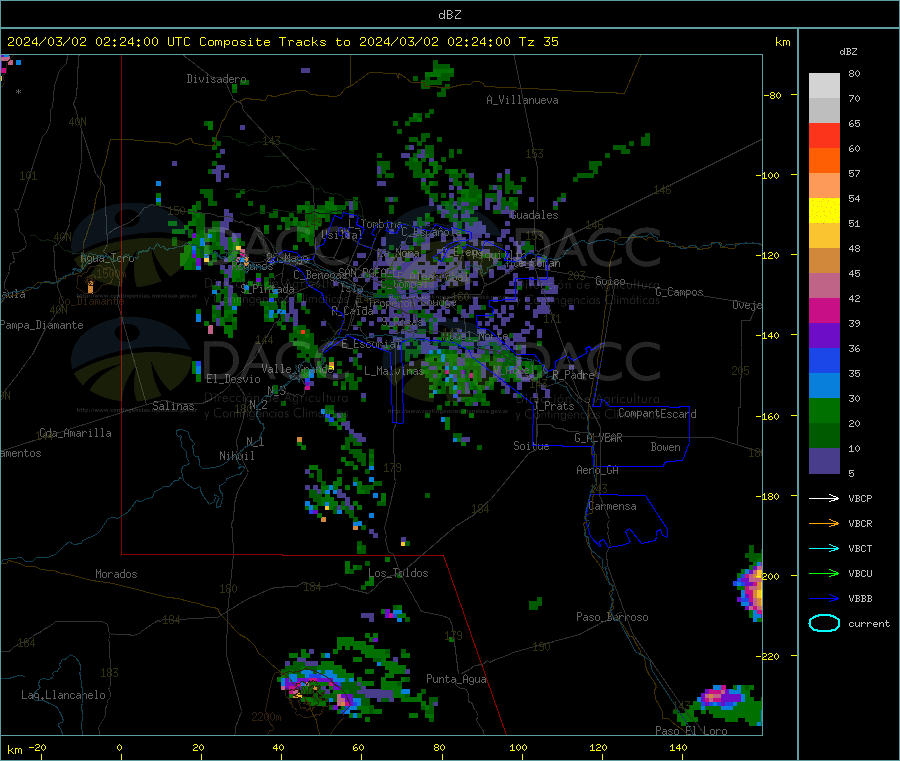Click the 'Lag.Llancanelo' map label
Image resolution: width=900 pixels, height=761 pixels.
(x=63, y=695)
